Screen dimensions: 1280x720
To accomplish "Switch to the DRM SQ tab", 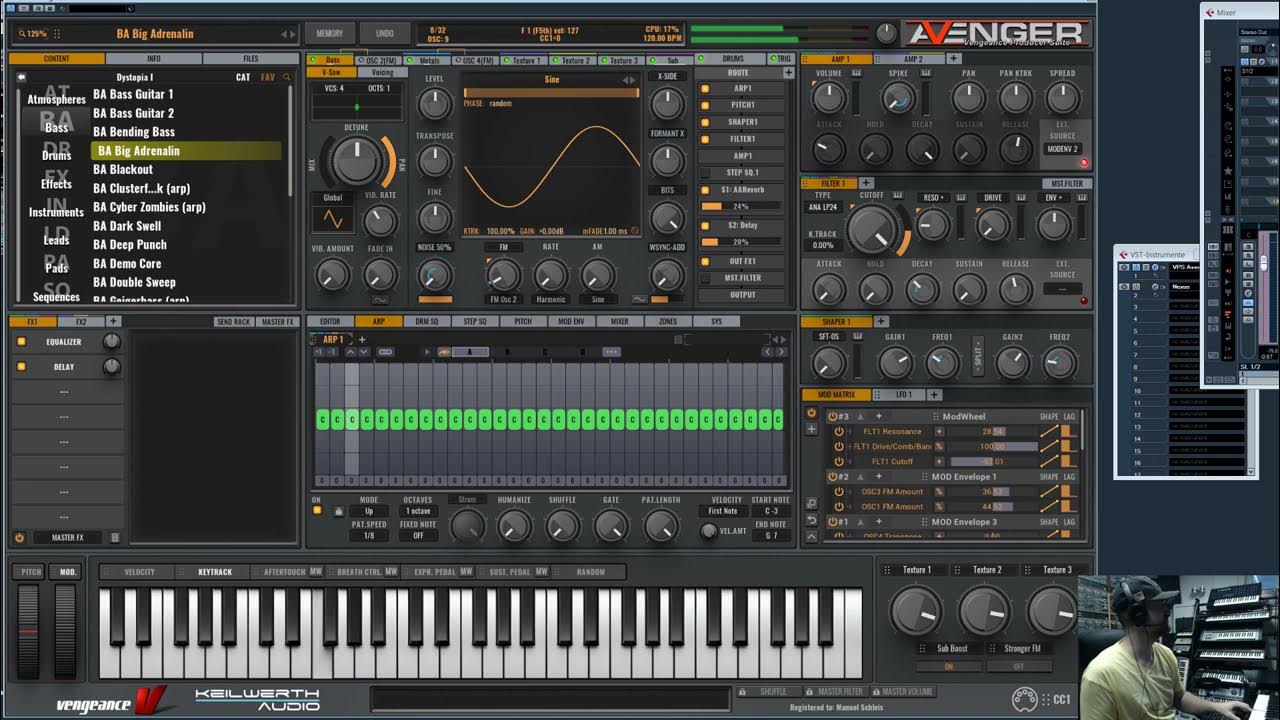I will (427, 322).
